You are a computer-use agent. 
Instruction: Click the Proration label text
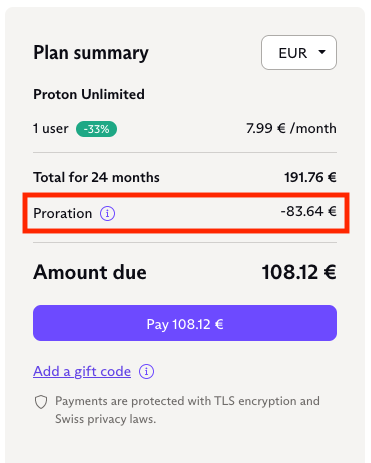(x=63, y=213)
